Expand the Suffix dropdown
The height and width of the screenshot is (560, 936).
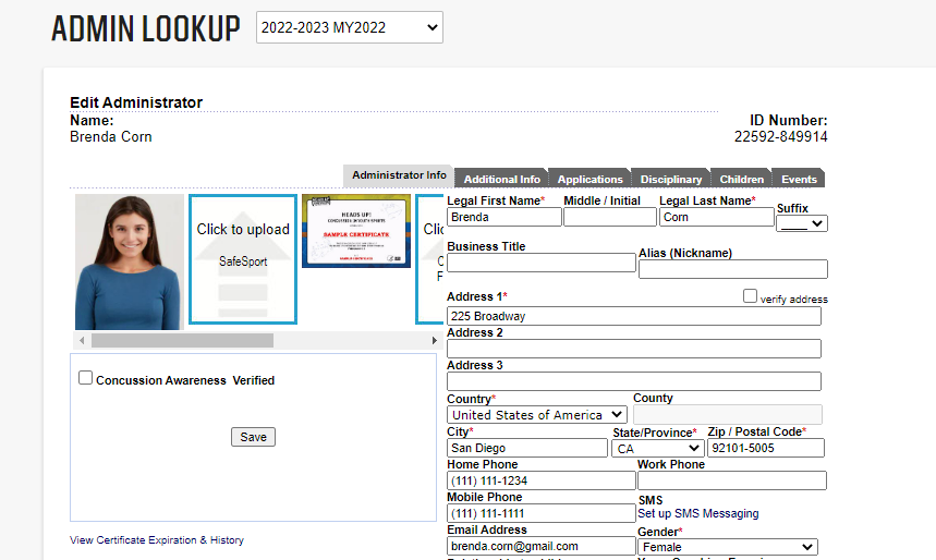click(802, 224)
